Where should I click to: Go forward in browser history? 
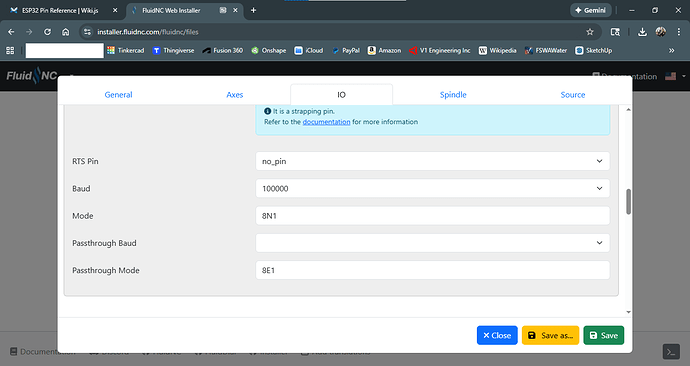29,32
